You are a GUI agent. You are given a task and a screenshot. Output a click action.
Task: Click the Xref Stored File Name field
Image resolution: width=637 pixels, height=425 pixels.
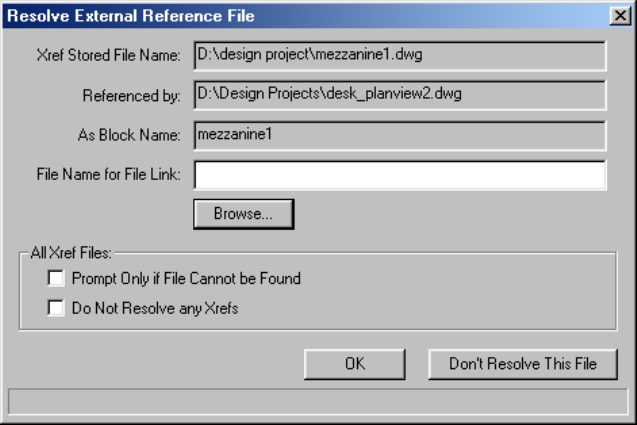pos(399,56)
